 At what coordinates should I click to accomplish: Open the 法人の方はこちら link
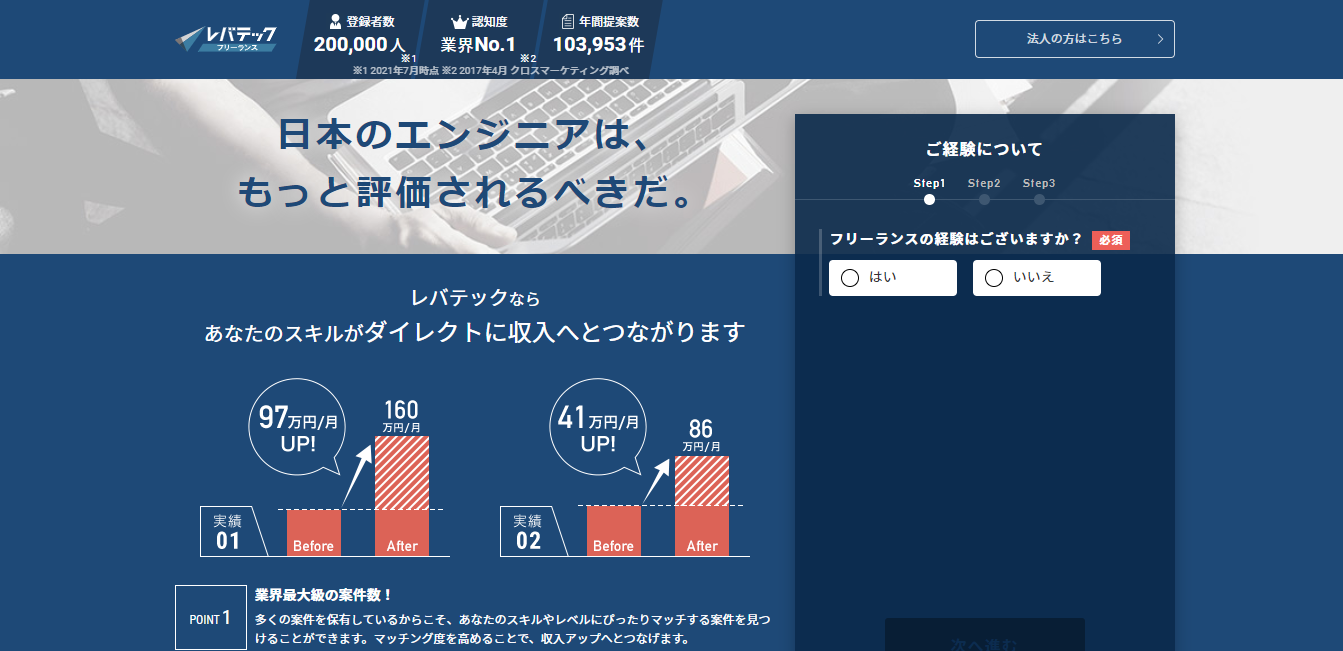pos(1074,39)
